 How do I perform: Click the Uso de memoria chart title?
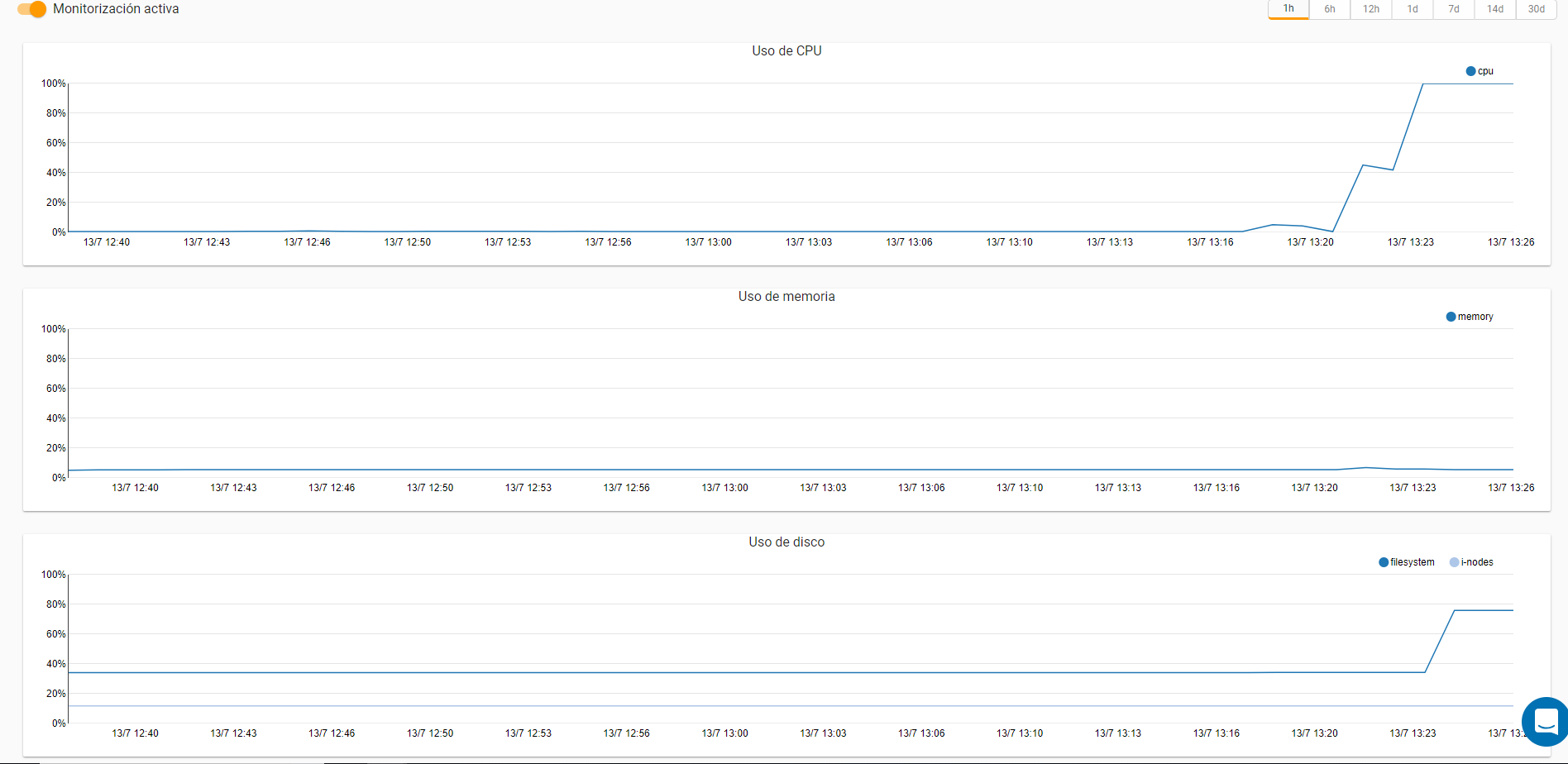[786, 297]
